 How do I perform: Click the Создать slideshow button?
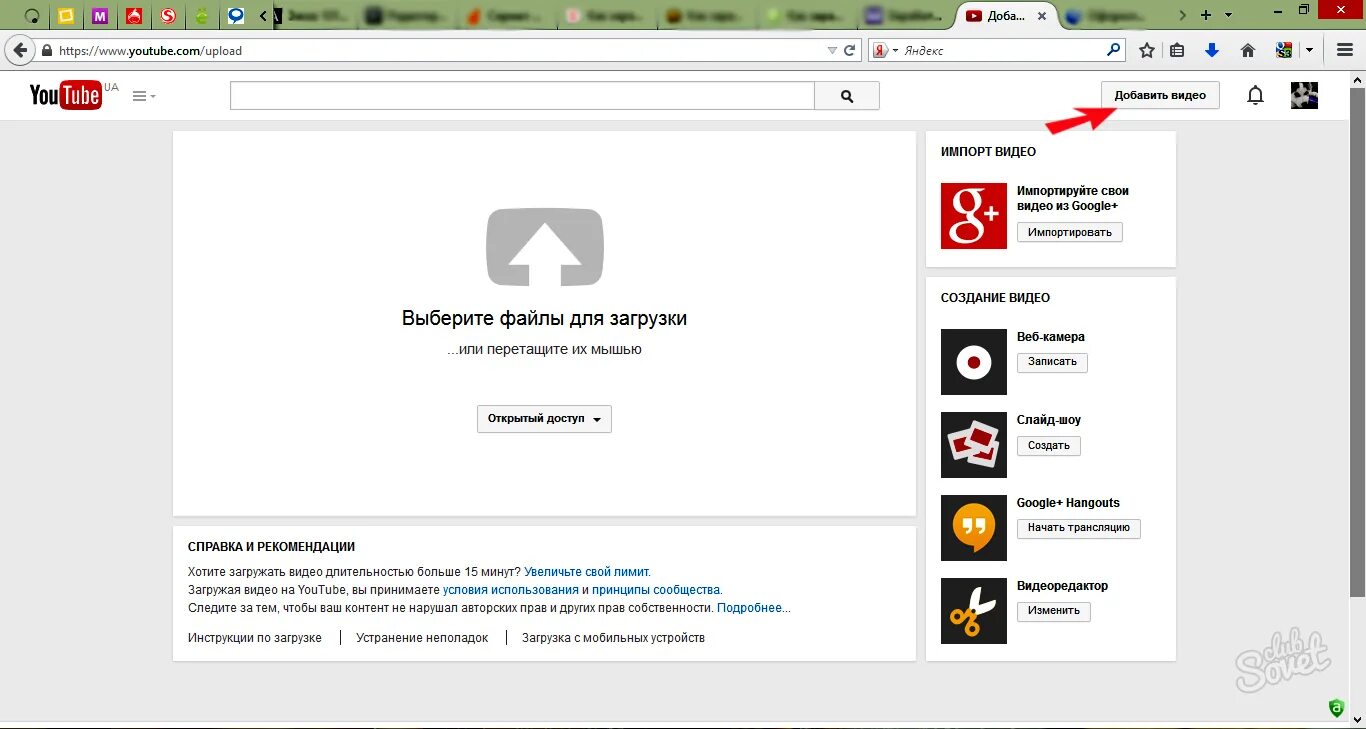[1049, 445]
